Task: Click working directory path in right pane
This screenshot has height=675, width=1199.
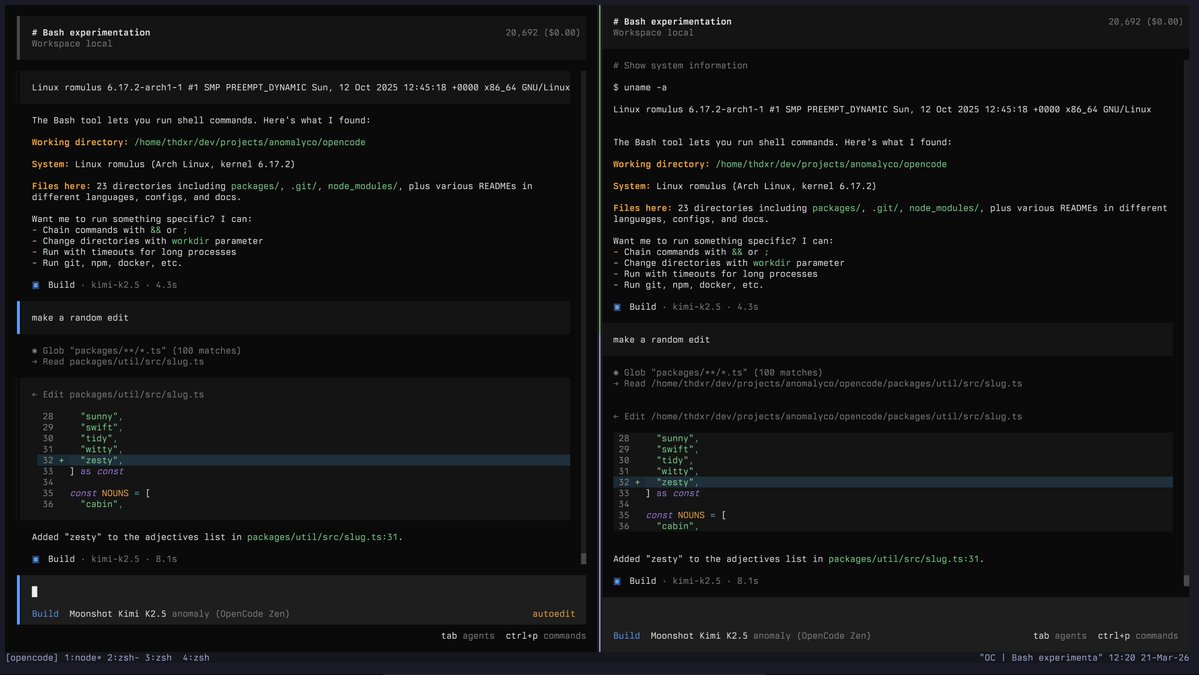Action: (831, 164)
